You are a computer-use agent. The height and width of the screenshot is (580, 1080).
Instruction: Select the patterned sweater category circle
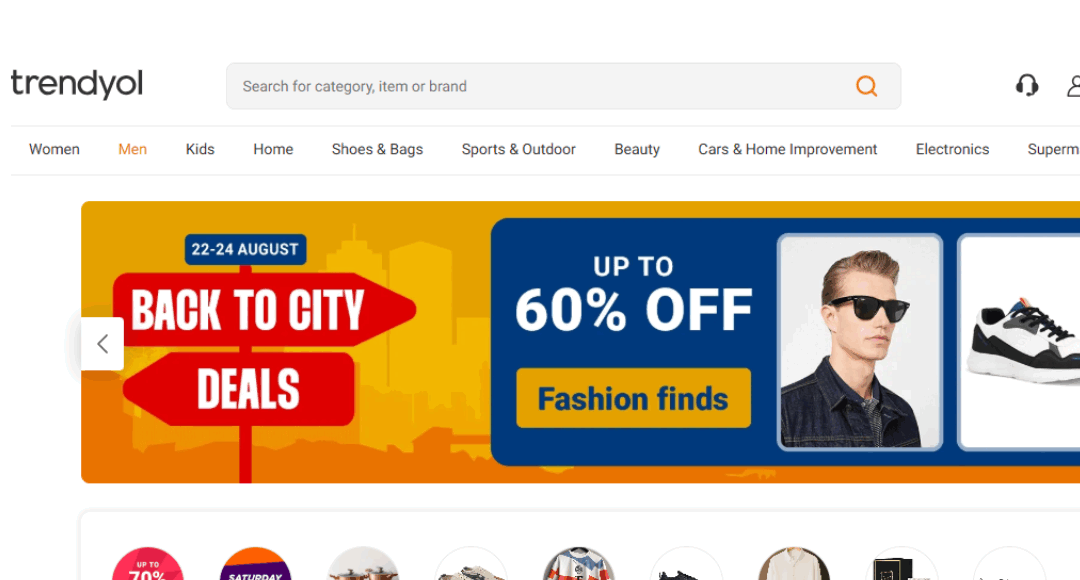579,563
